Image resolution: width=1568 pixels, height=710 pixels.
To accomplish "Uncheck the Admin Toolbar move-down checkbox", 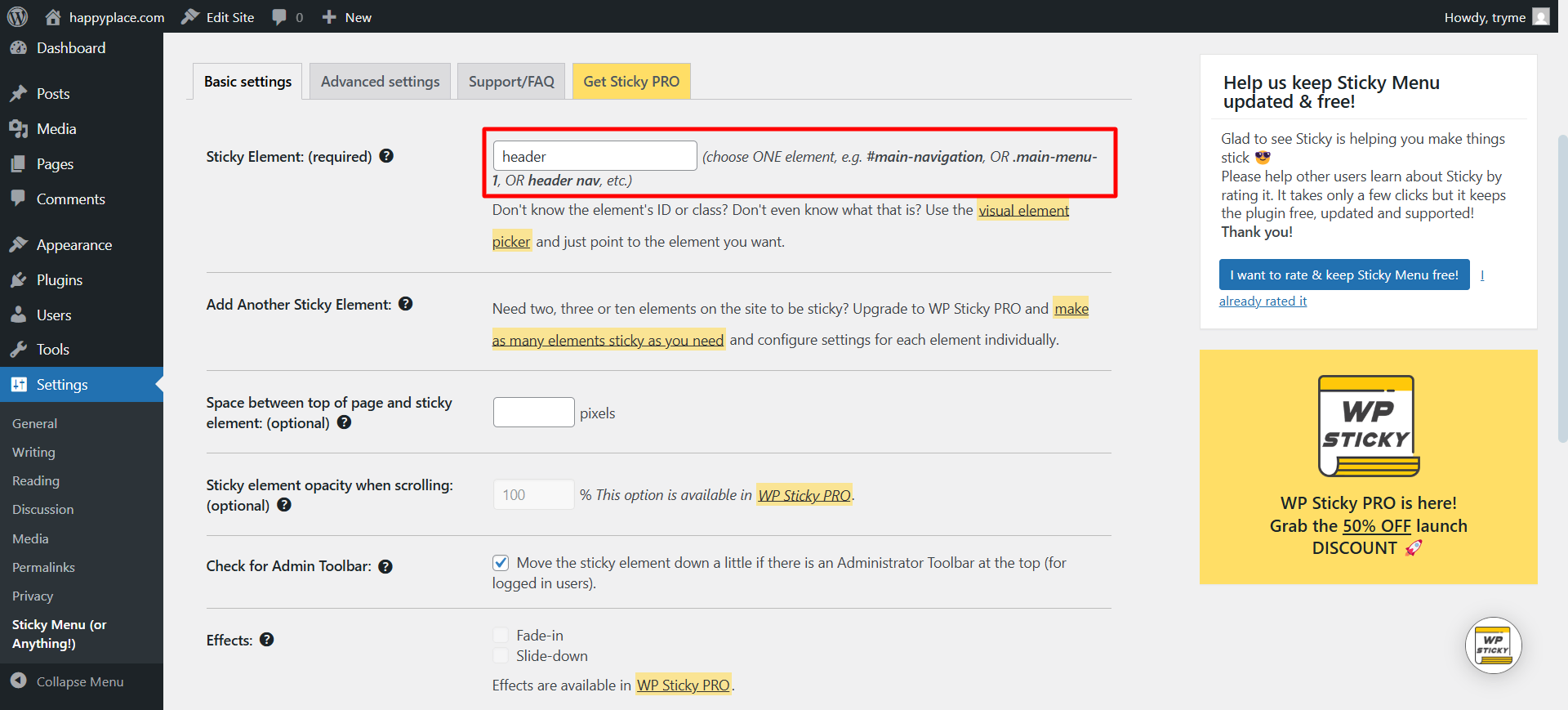I will click(x=501, y=562).
